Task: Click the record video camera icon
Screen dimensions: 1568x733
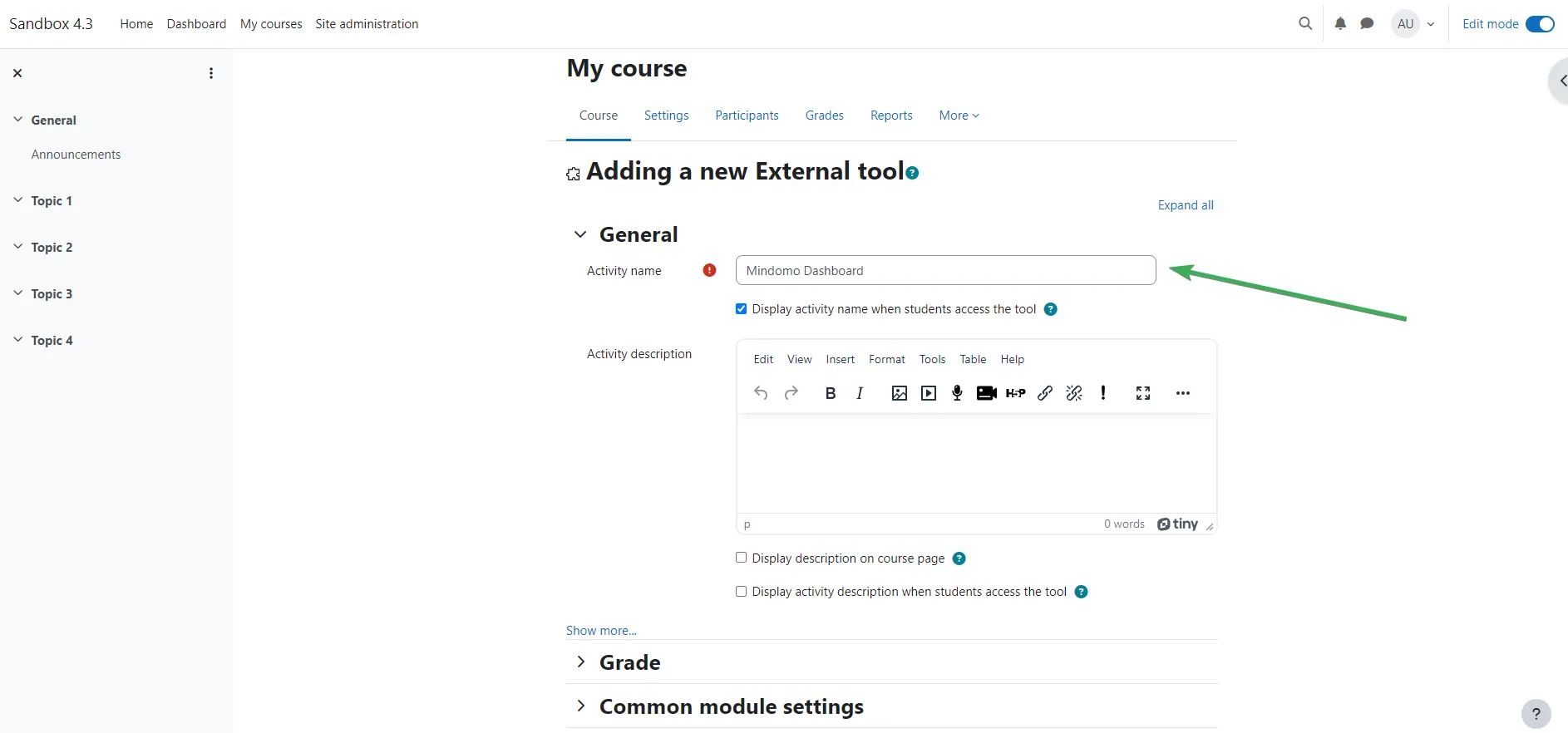Action: pyautogui.click(x=986, y=393)
